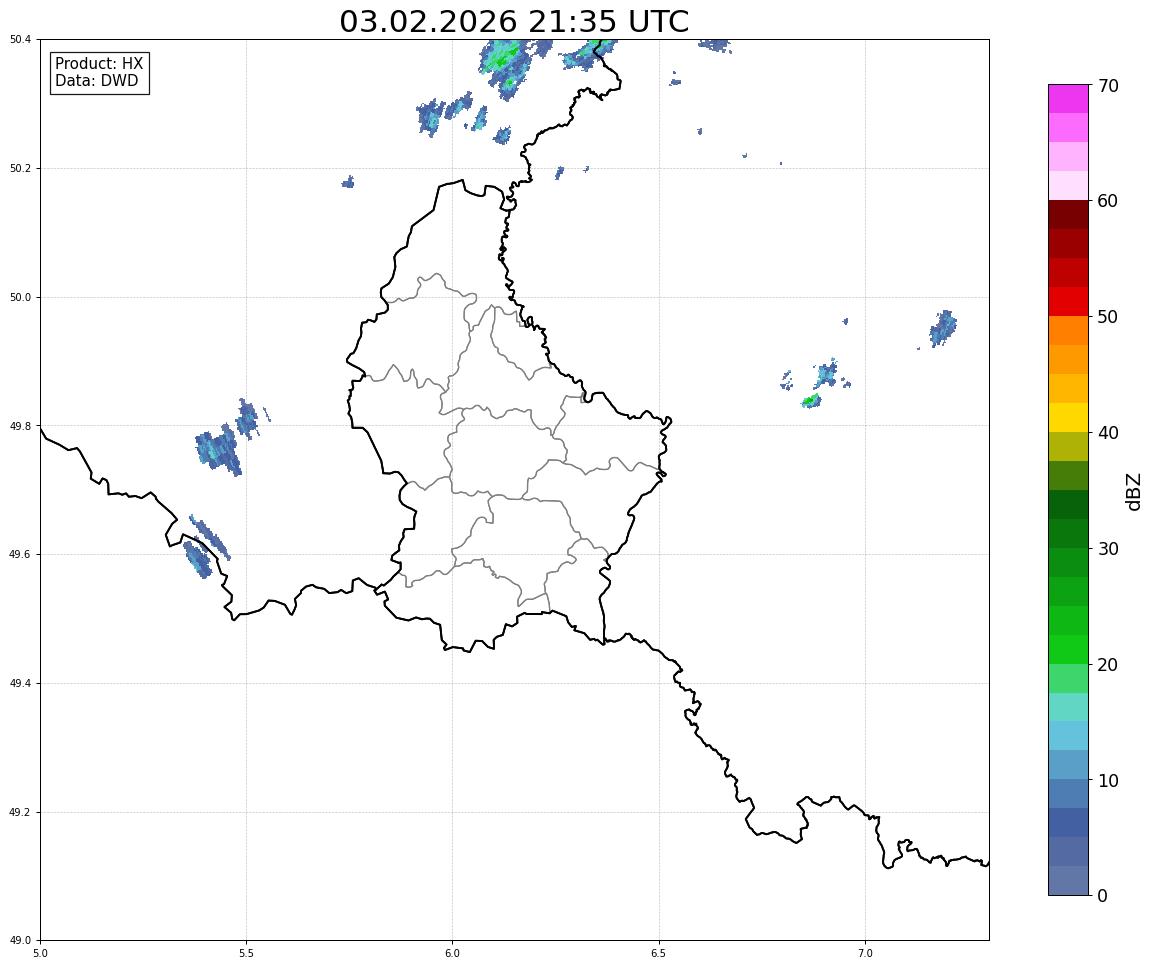The height and width of the screenshot is (968, 1152).
Task: Click colorbar tick label 30
Action: click(1108, 549)
